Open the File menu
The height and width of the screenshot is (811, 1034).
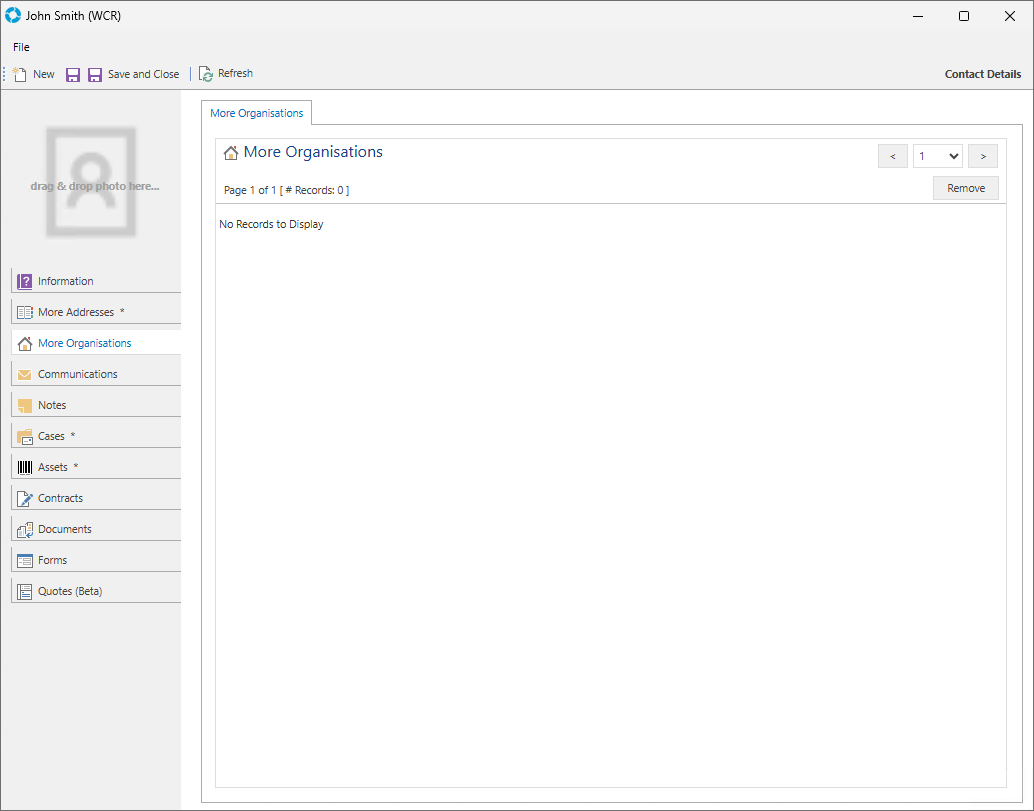pyautogui.click(x=21, y=47)
